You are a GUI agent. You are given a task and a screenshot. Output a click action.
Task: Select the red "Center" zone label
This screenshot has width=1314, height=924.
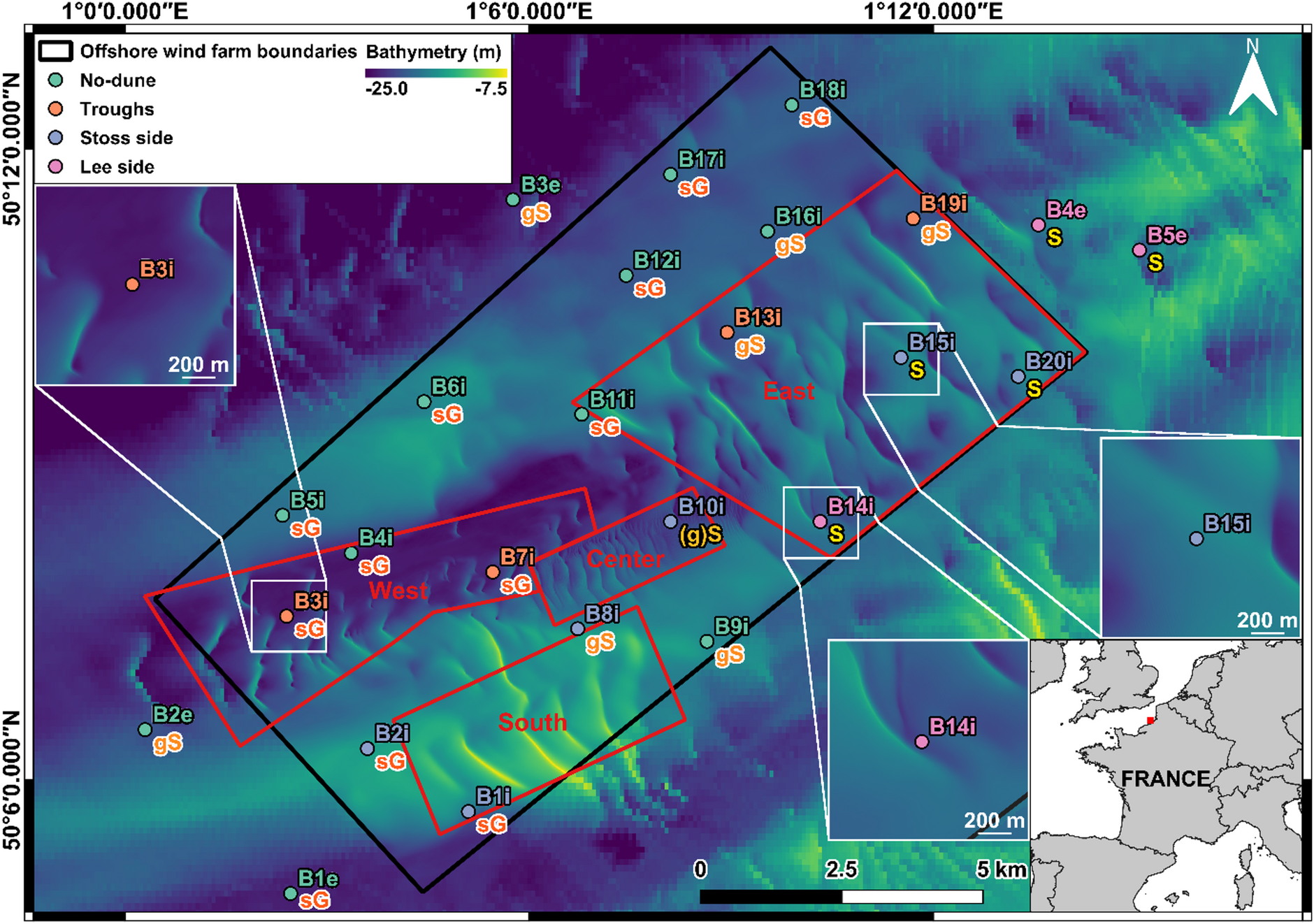coord(626,558)
